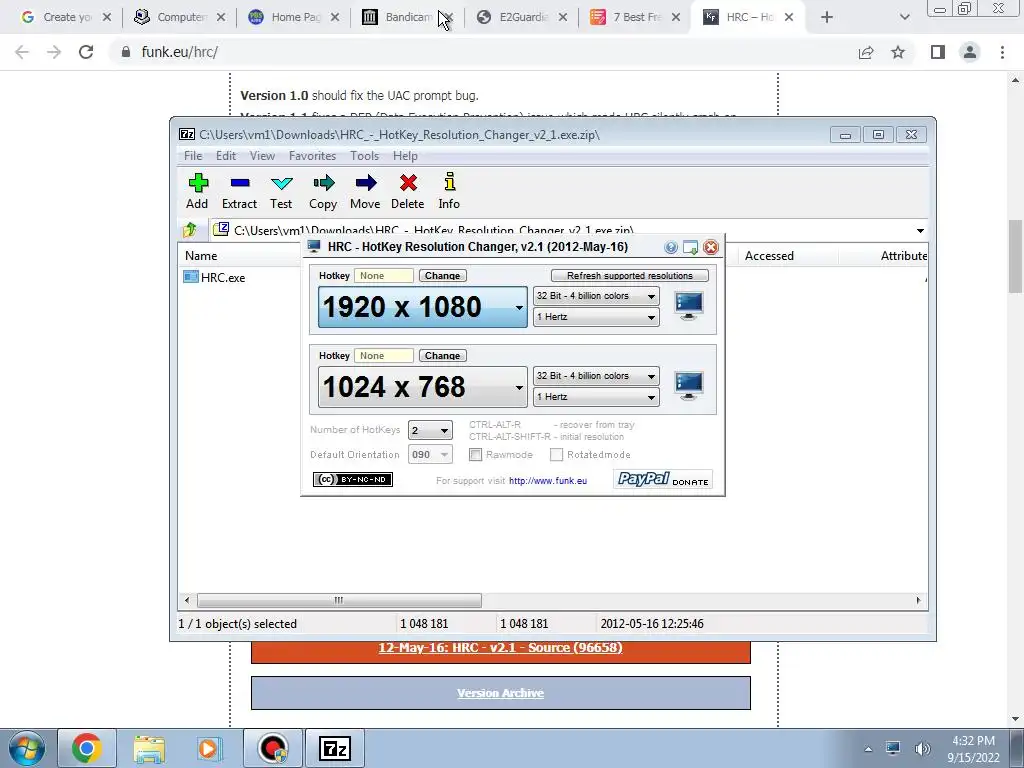Bookmark this page with the star
The image size is (1024, 768).
coord(898,52)
